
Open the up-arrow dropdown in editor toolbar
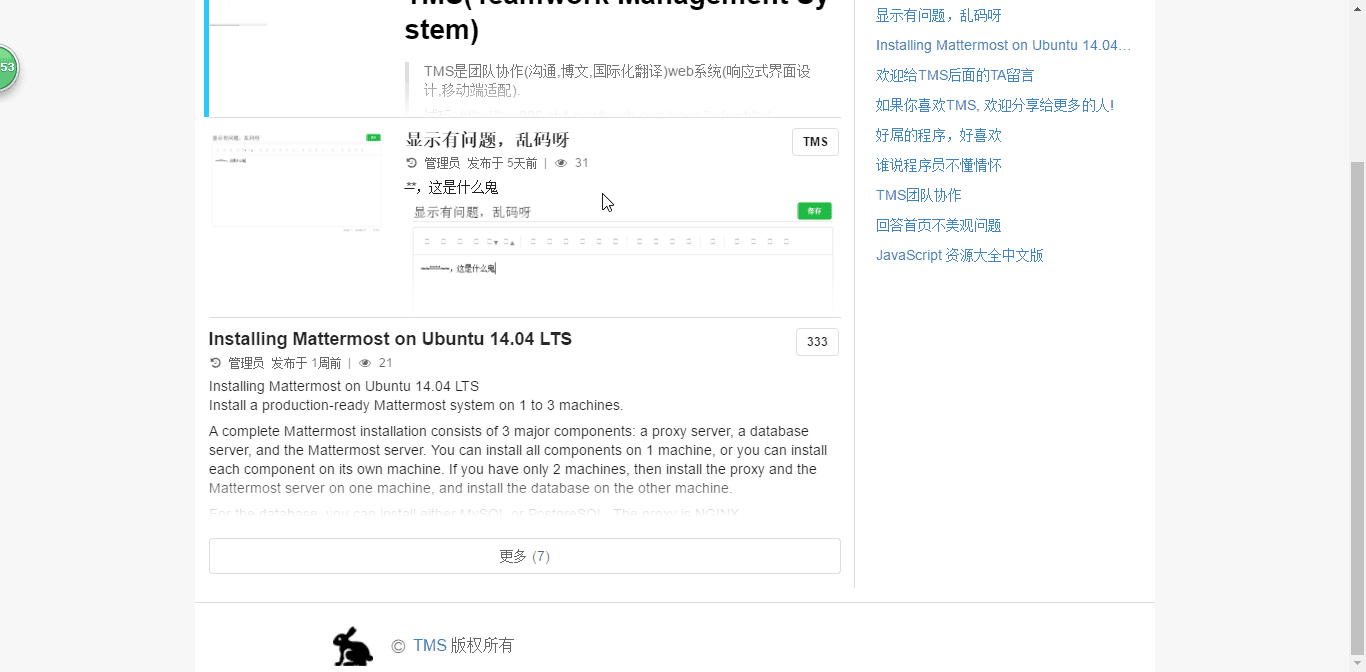click(511, 241)
